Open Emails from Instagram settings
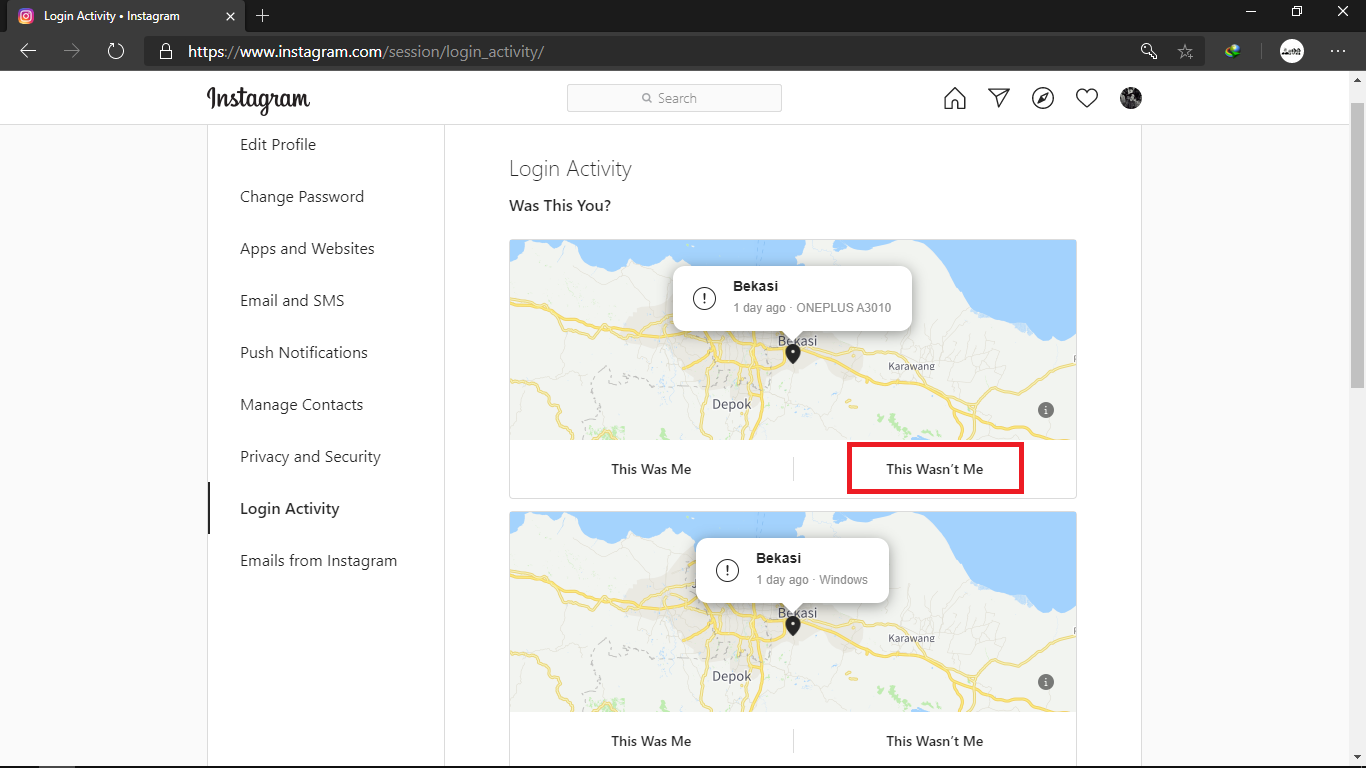Viewport: 1366px width, 768px height. coord(319,561)
